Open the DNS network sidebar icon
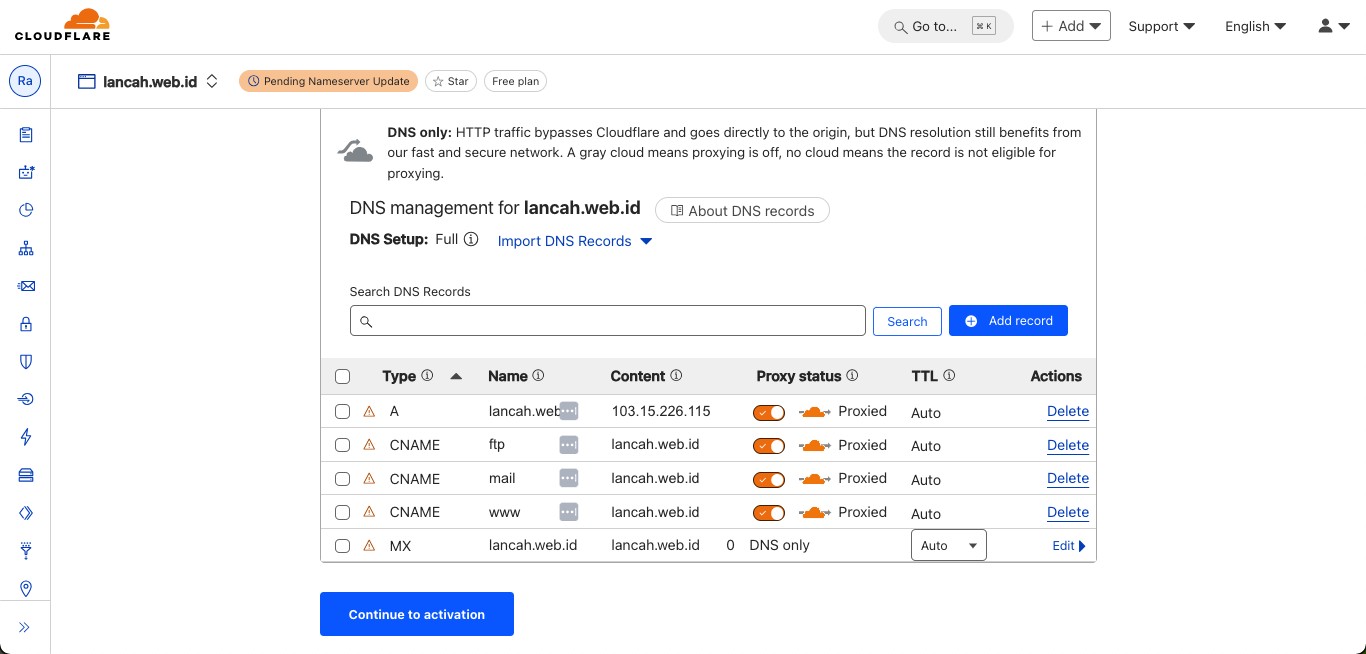The height and width of the screenshot is (654, 1366). click(x=26, y=248)
